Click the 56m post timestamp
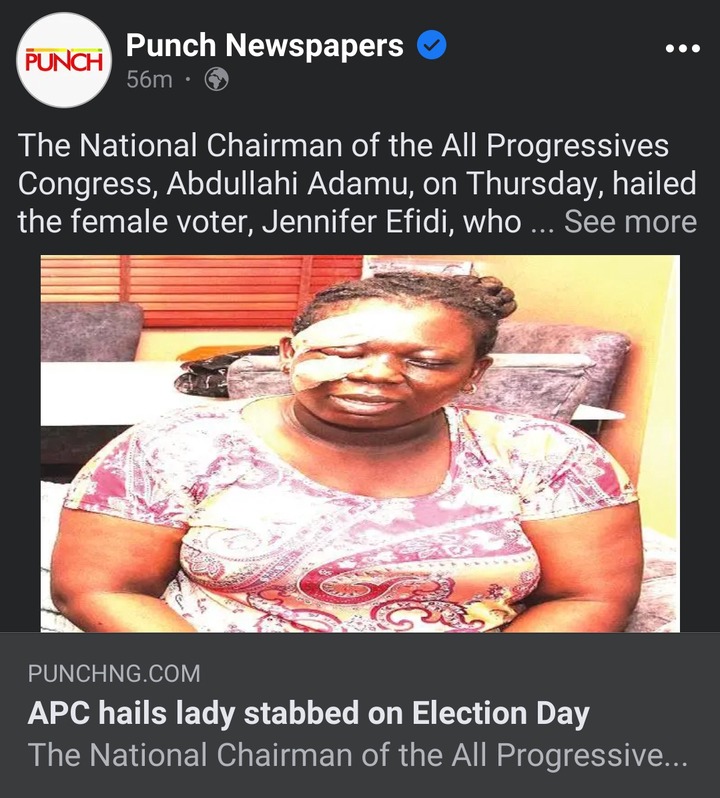The image size is (720, 798). pyautogui.click(x=150, y=79)
